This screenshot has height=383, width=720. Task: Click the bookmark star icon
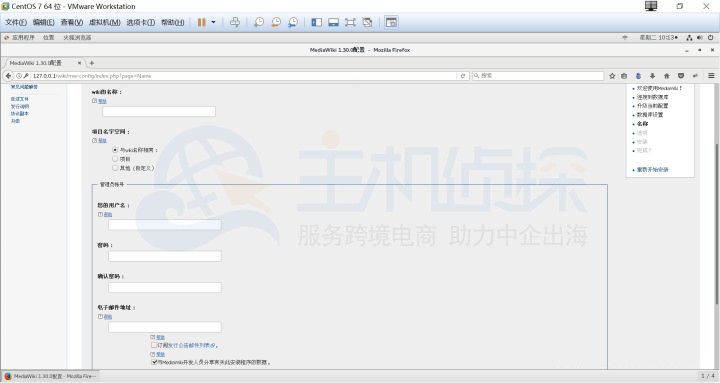(612, 76)
